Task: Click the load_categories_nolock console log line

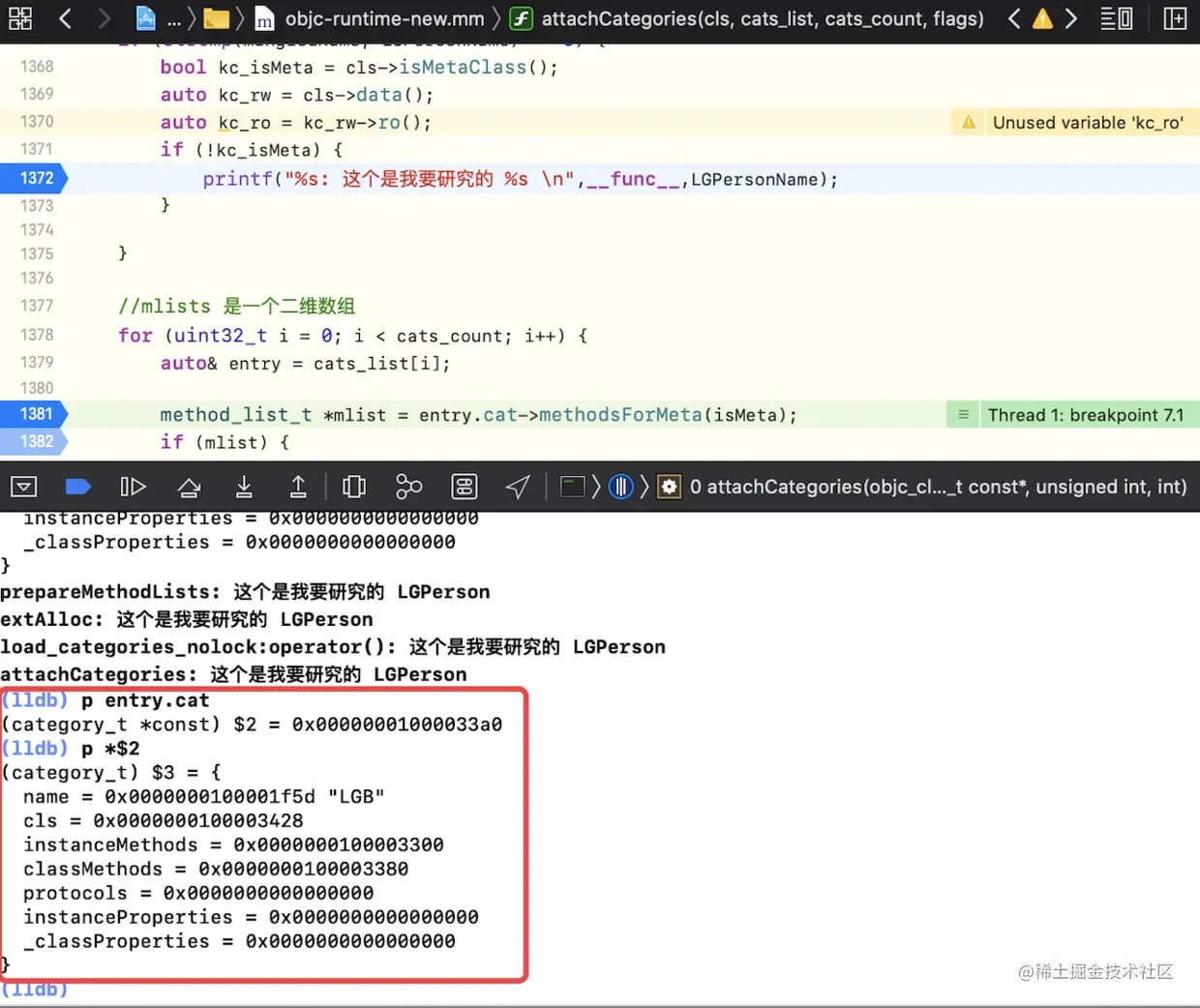Action: pyautogui.click(x=333, y=646)
